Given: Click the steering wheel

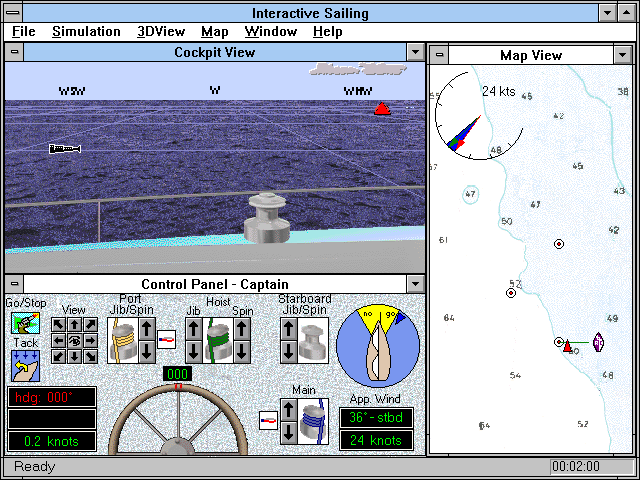Looking at the screenshot, I should pos(178,420).
